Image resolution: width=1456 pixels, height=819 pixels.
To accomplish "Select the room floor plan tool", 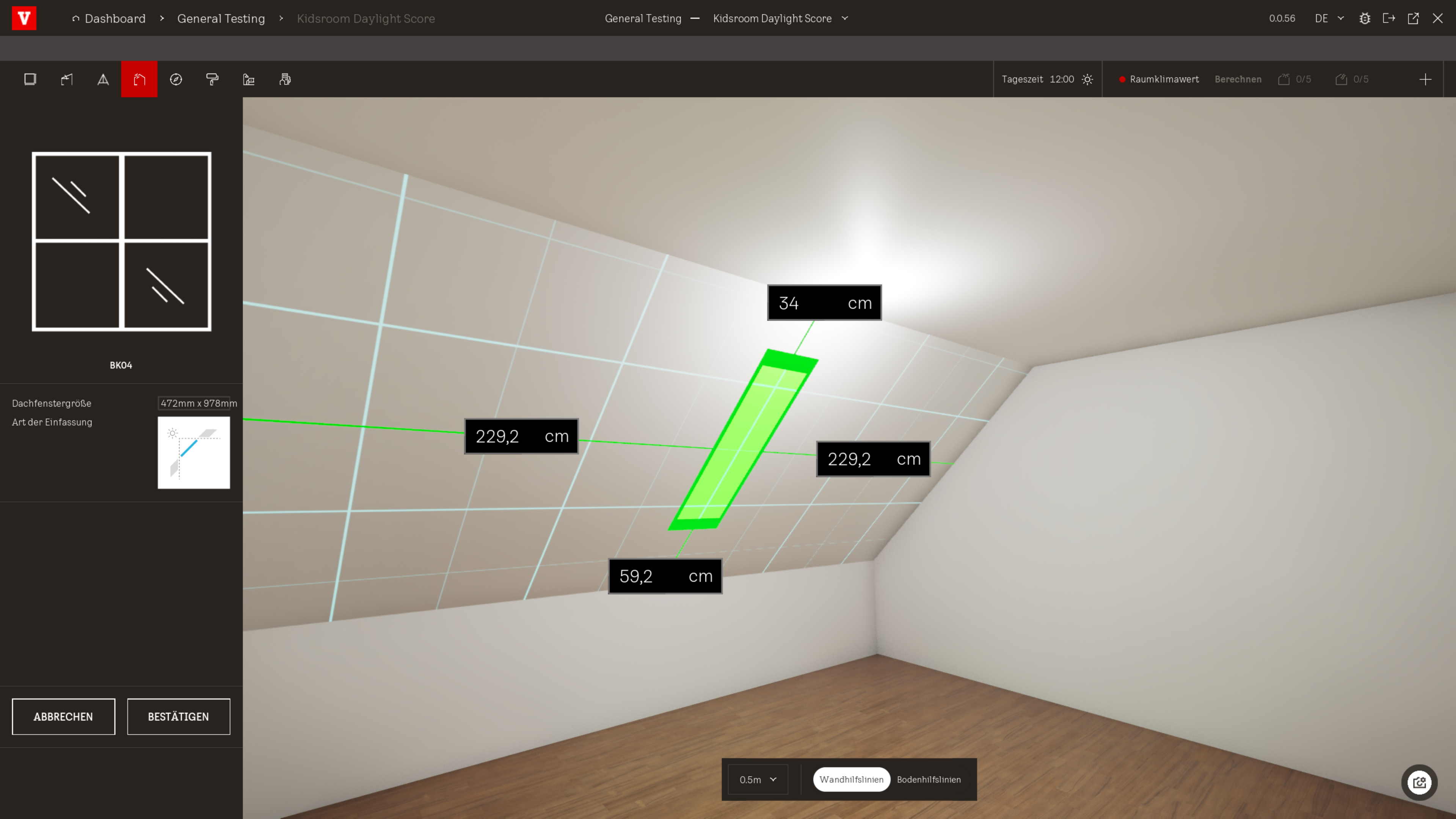I will click(30, 79).
